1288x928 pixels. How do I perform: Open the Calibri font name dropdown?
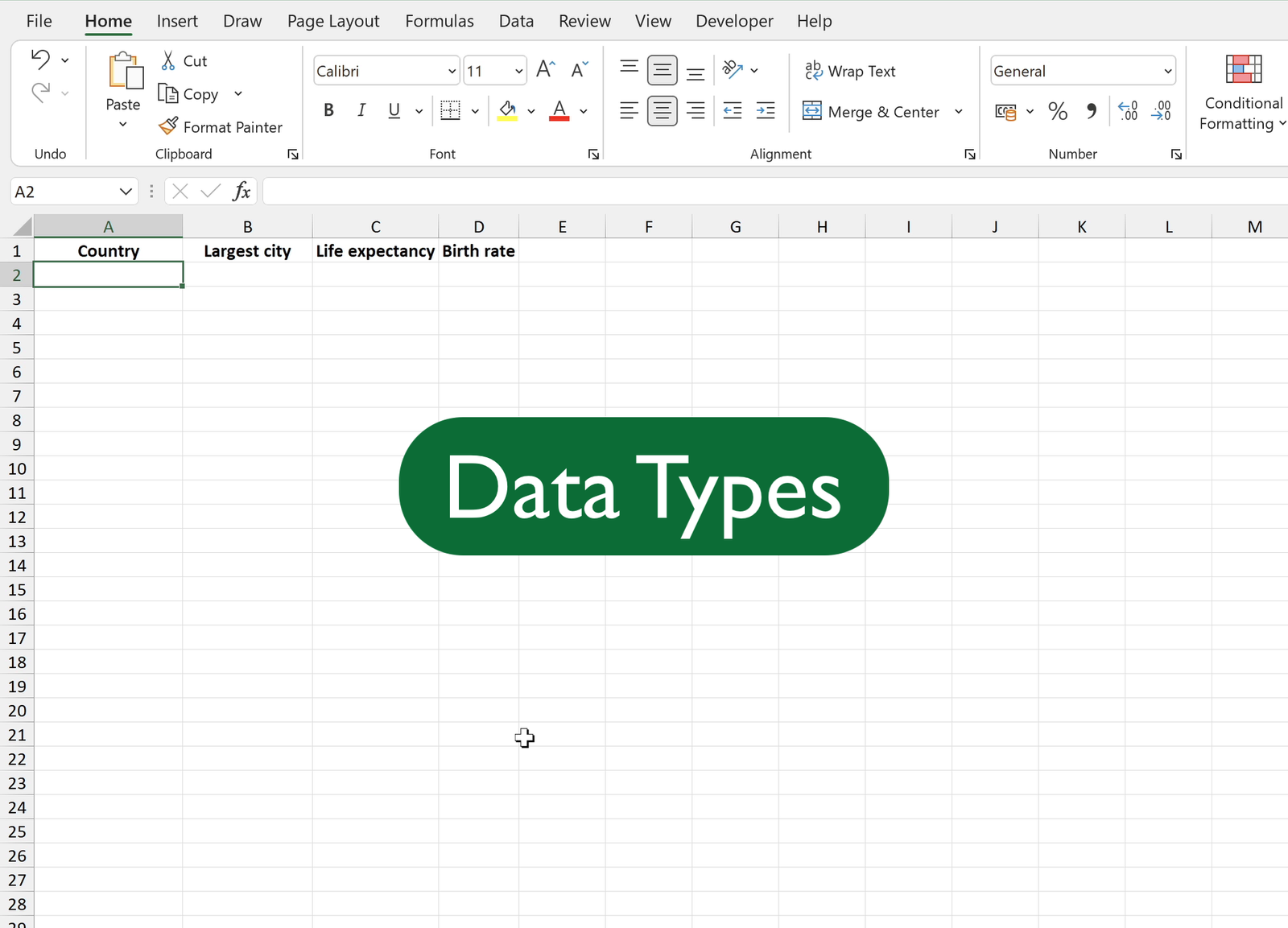(452, 71)
